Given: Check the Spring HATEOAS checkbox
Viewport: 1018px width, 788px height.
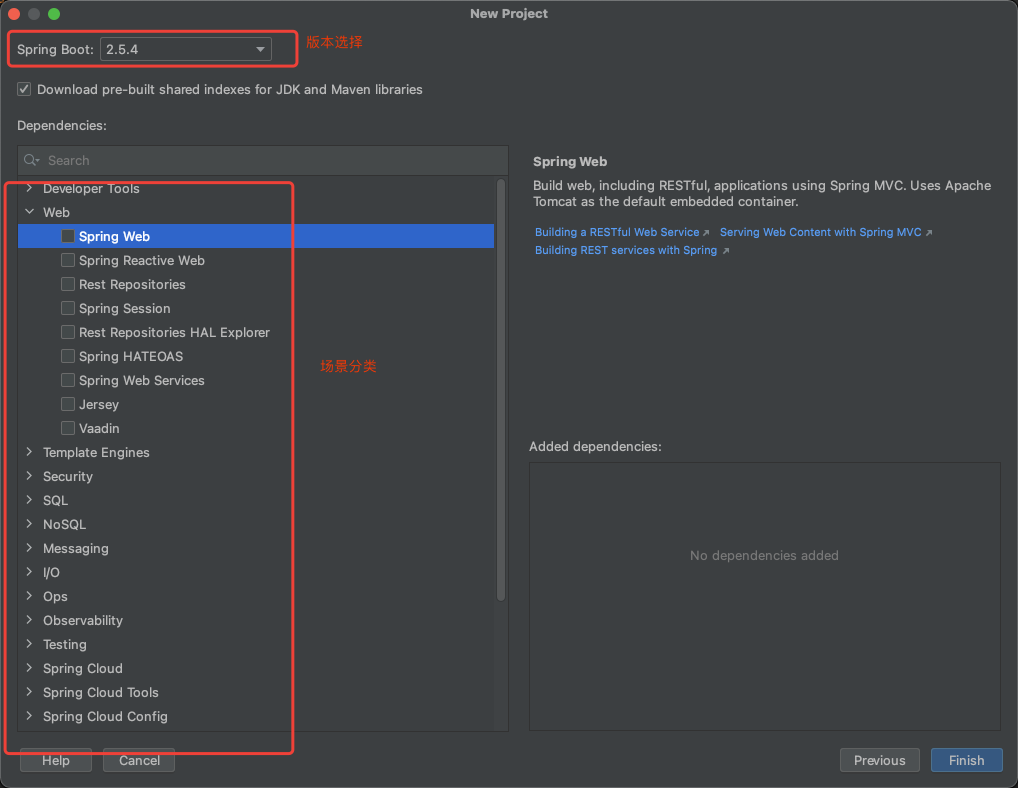Looking at the screenshot, I should pos(68,356).
